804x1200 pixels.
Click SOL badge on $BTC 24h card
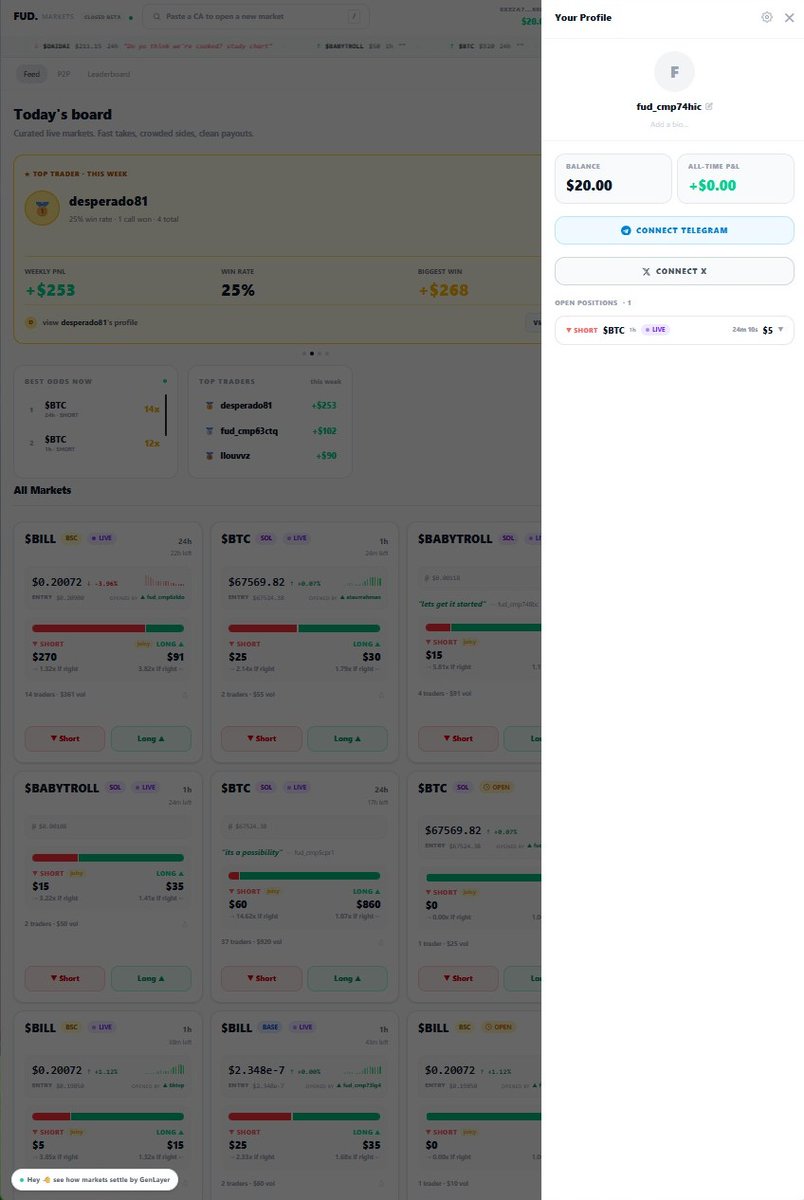click(266, 787)
